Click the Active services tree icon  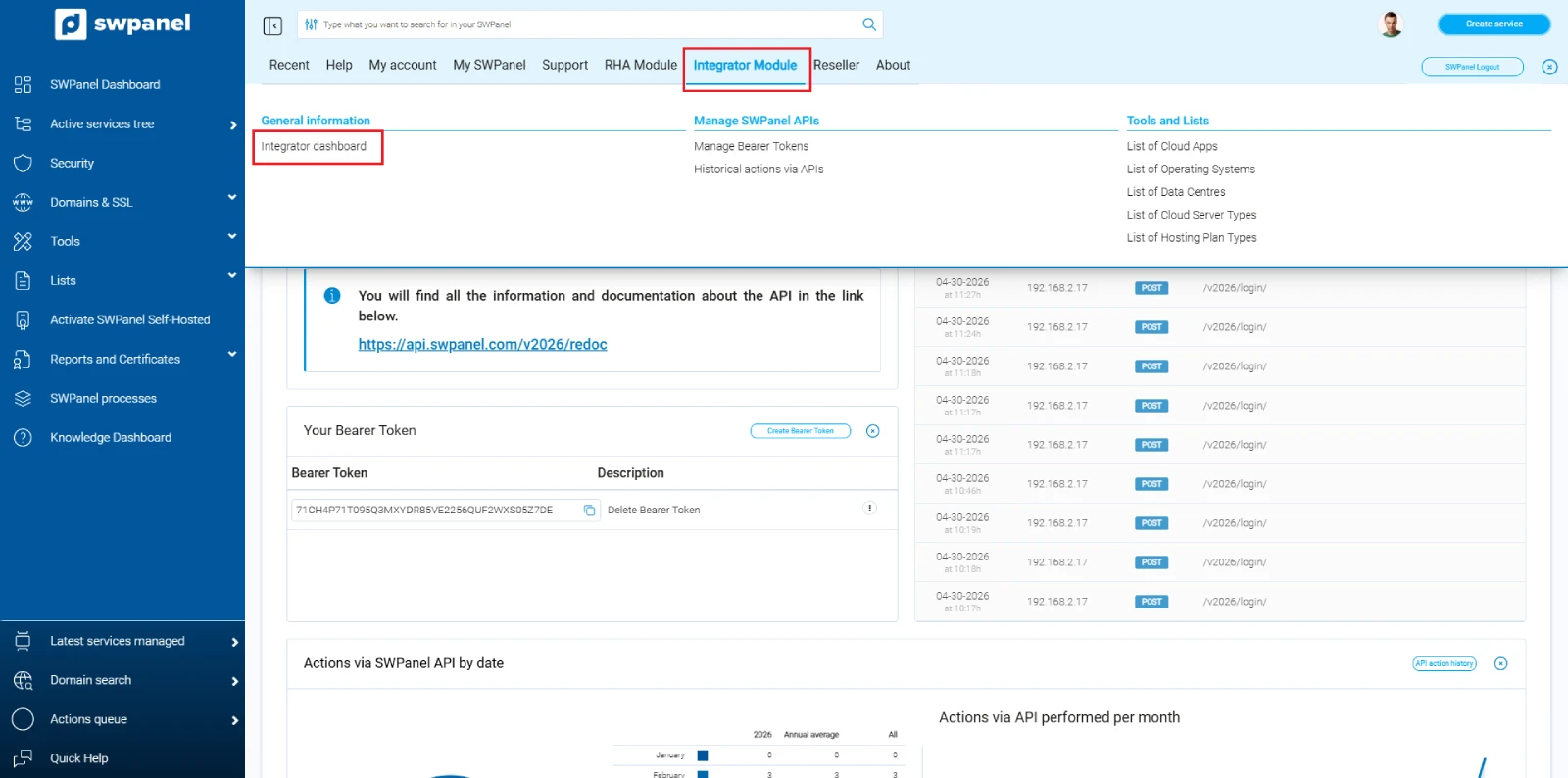(23, 123)
